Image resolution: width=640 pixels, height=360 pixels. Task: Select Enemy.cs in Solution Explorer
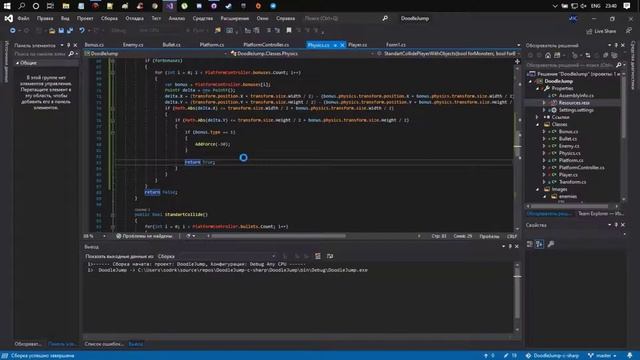pos(569,146)
